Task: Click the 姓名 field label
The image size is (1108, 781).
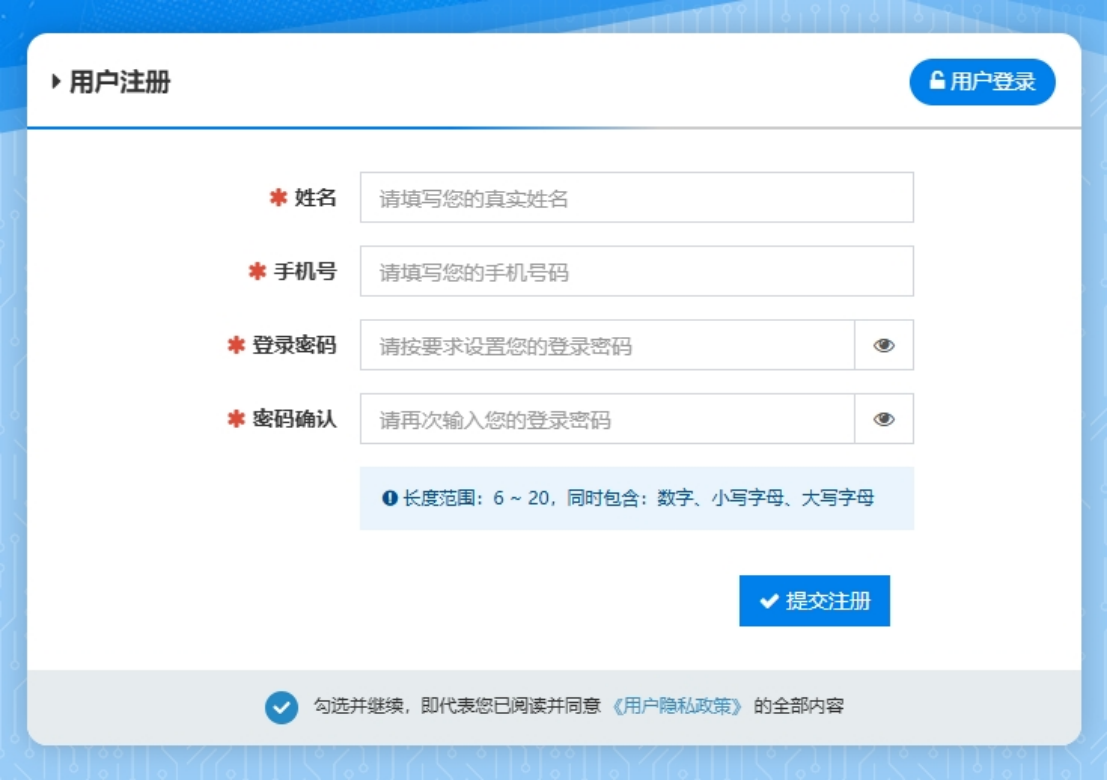Action: point(315,198)
